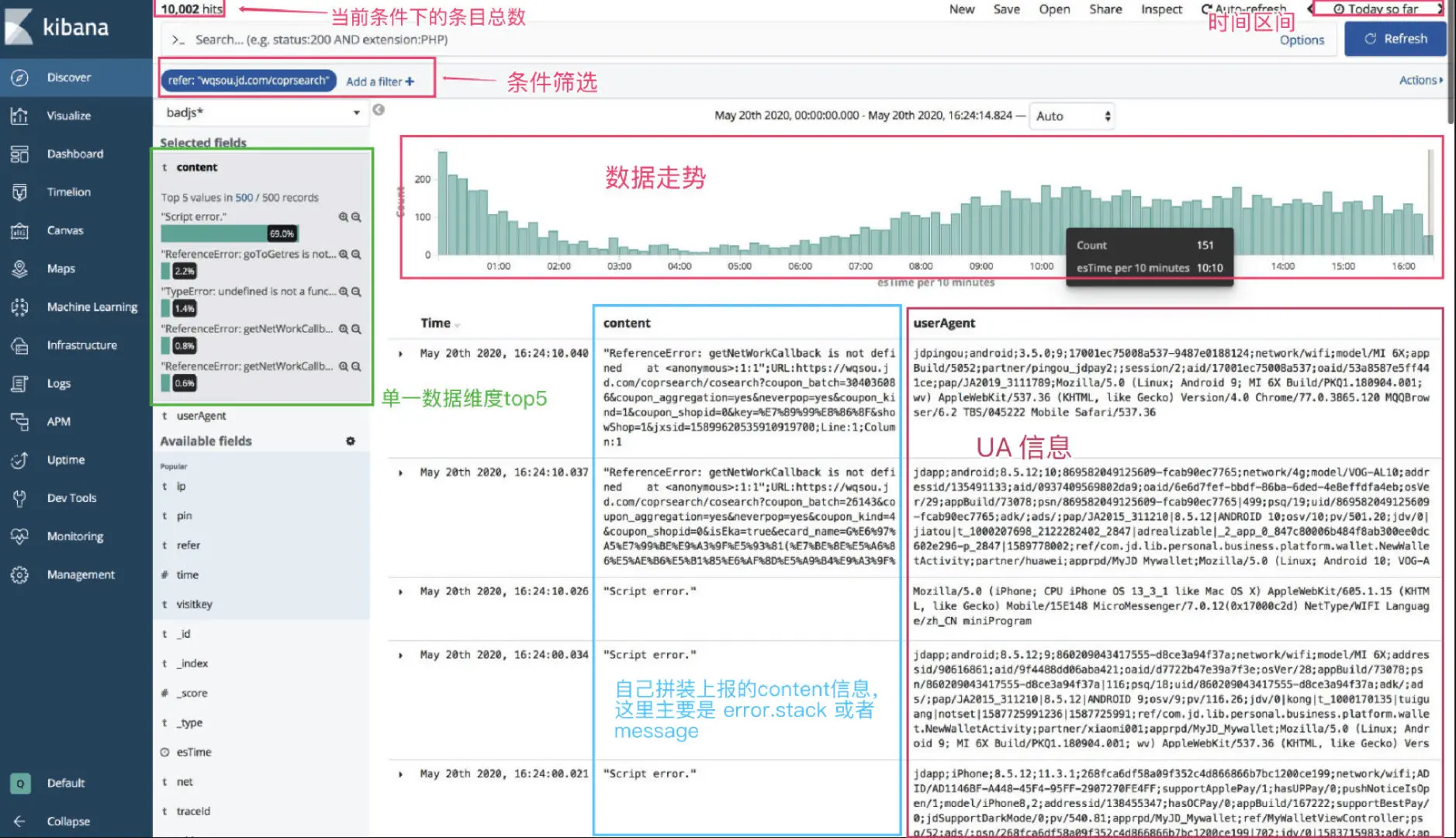Open the Timelion icon
1456x838 pixels.
tap(20, 192)
